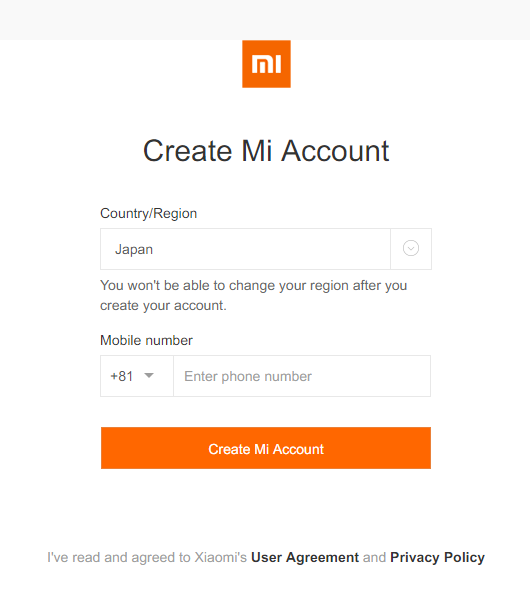Image resolution: width=530 pixels, height=605 pixels.
Task: Open the User Agreement link
Action: [x=305, y=558]
